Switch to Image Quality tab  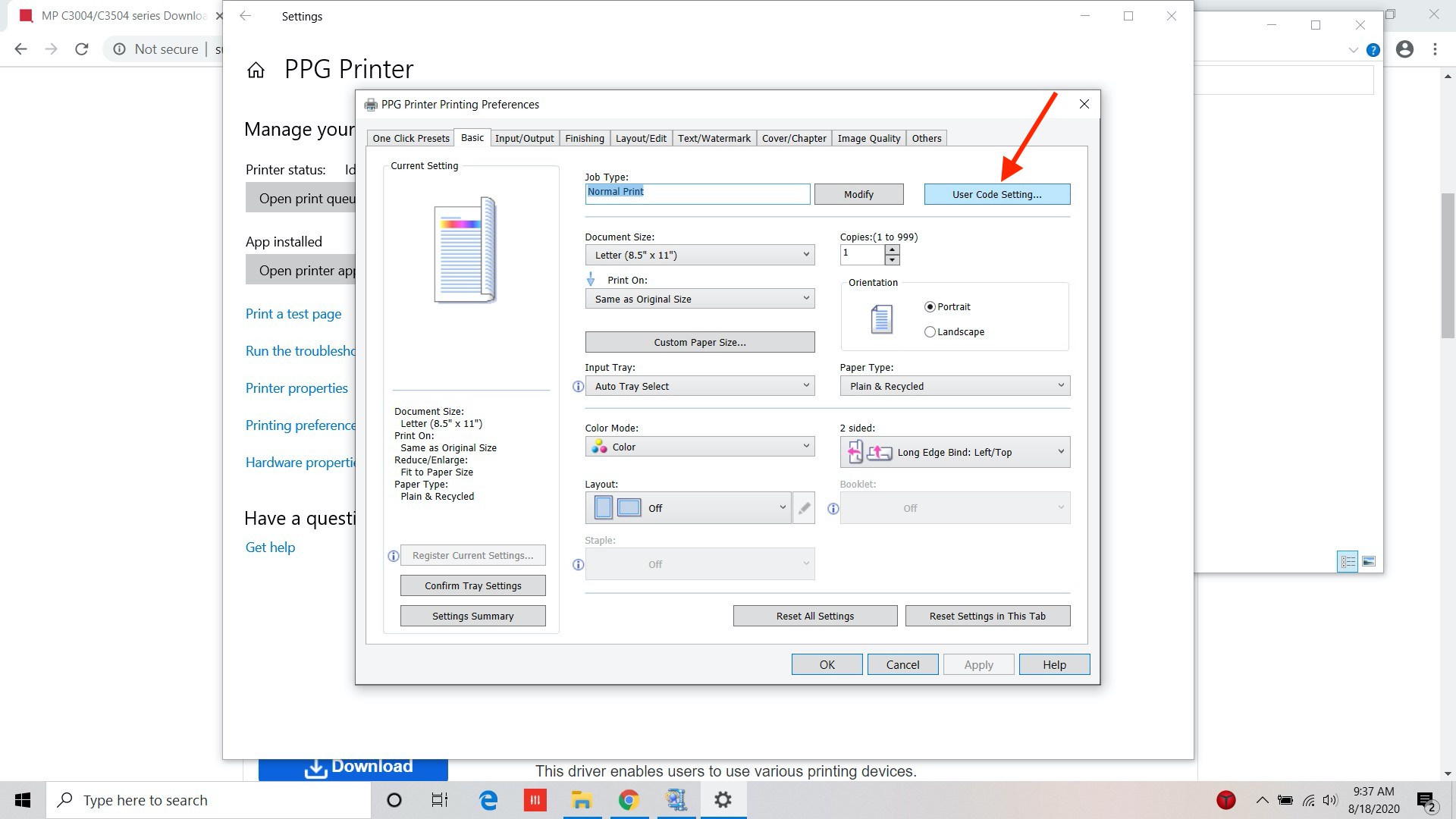[869, 139]
